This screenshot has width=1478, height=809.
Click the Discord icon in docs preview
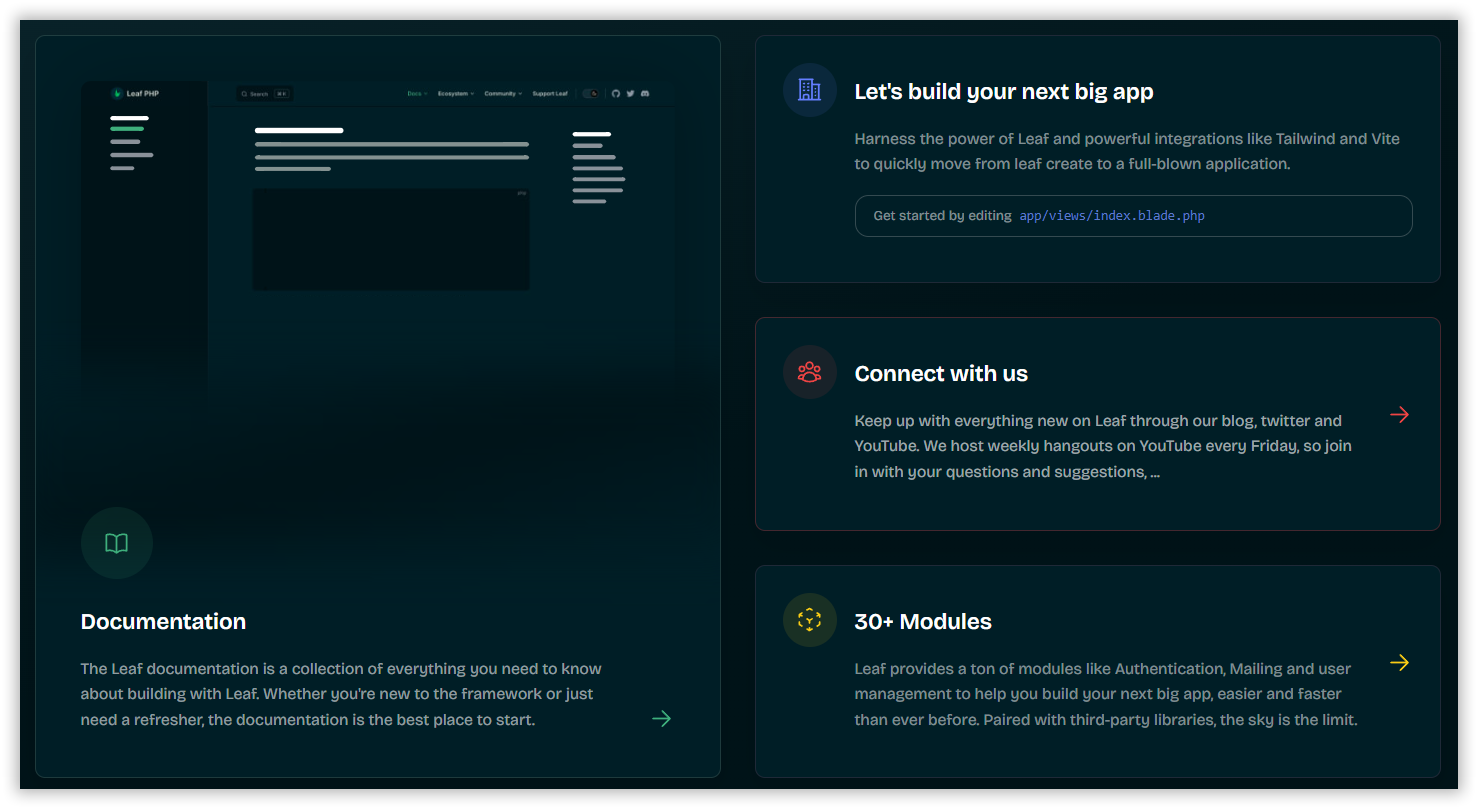point(645,94)
